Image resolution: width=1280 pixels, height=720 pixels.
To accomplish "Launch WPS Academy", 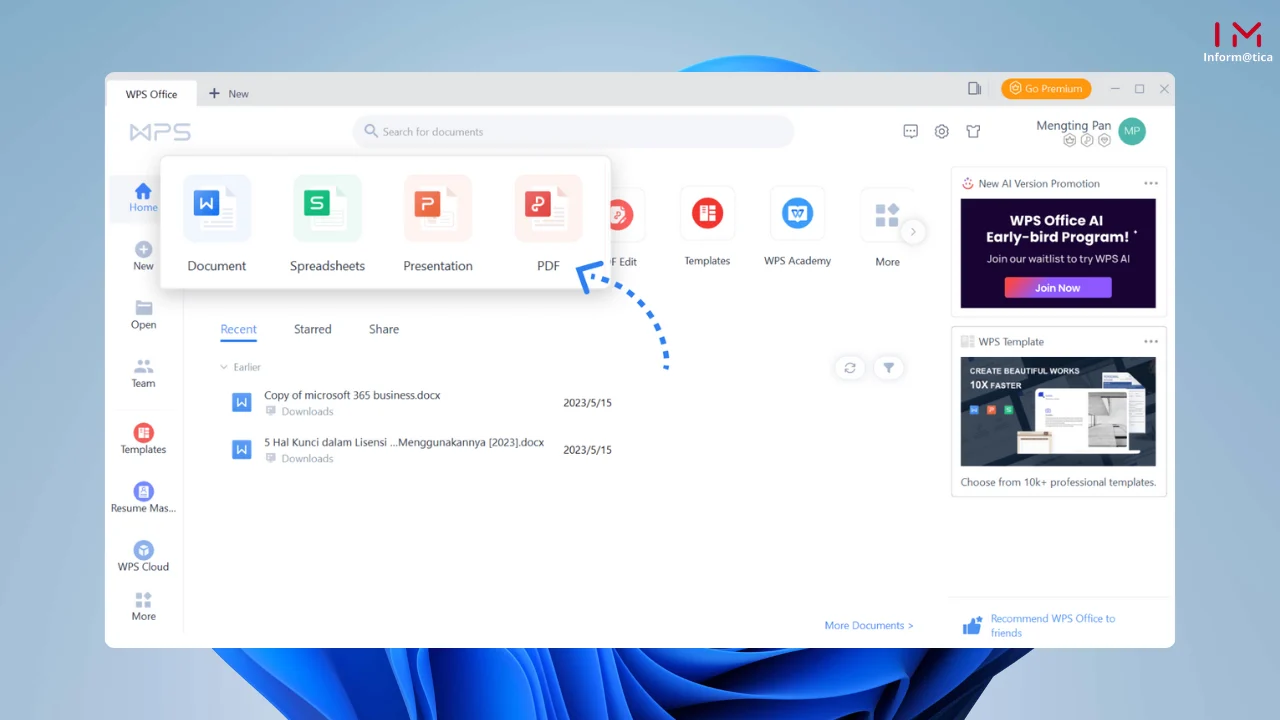I will [x=797, y=227].
